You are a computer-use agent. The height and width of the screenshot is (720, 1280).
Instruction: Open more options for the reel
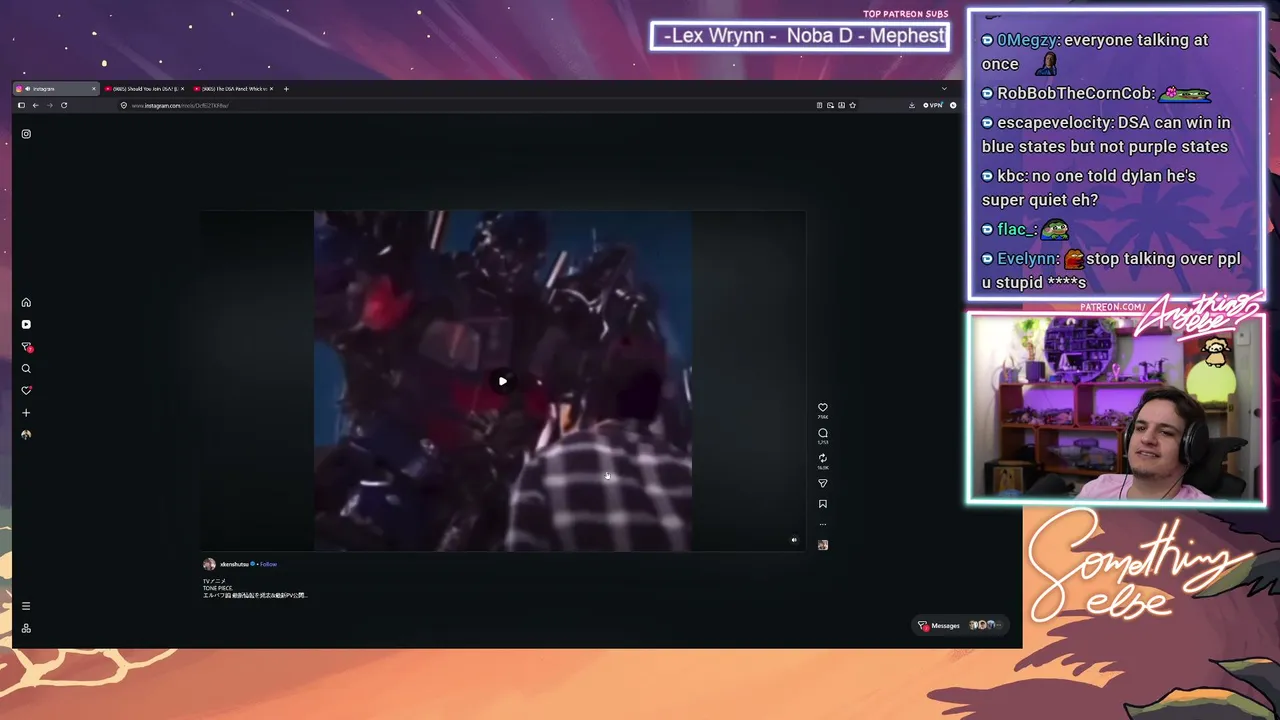click(823, 524)
